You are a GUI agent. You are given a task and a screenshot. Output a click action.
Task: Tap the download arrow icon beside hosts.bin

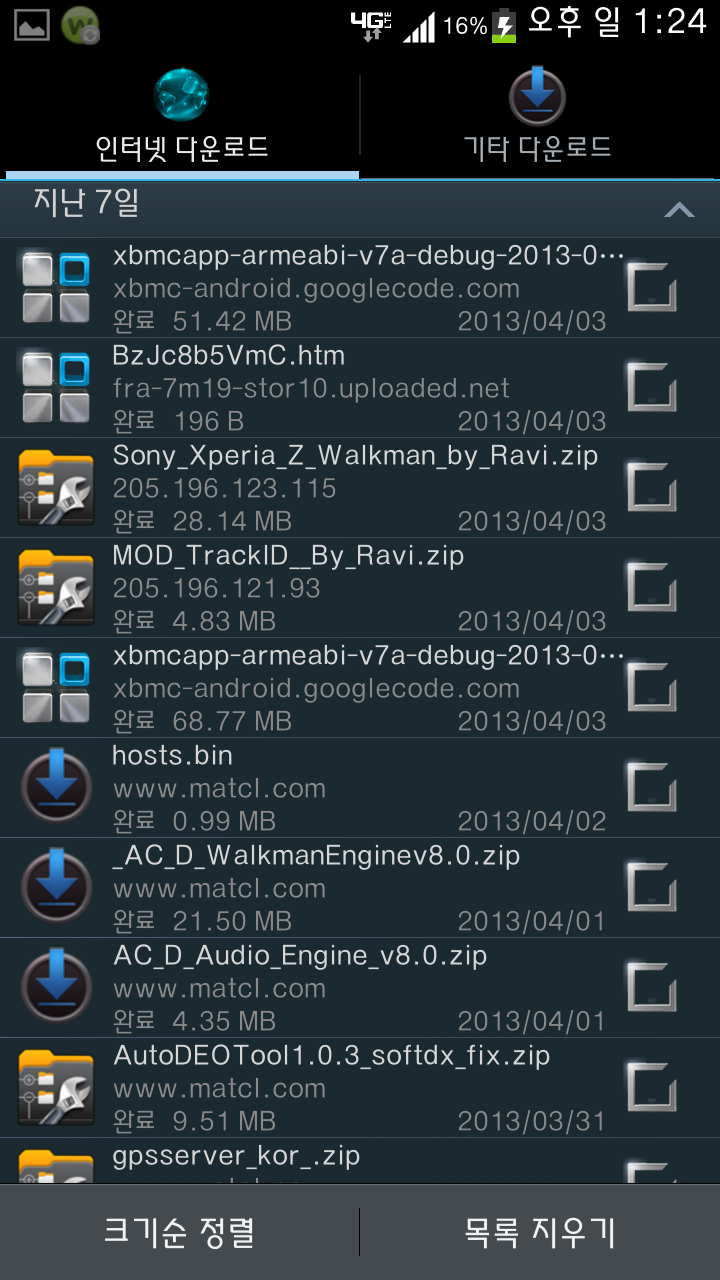pyautogui.click(x=56, y=788)
